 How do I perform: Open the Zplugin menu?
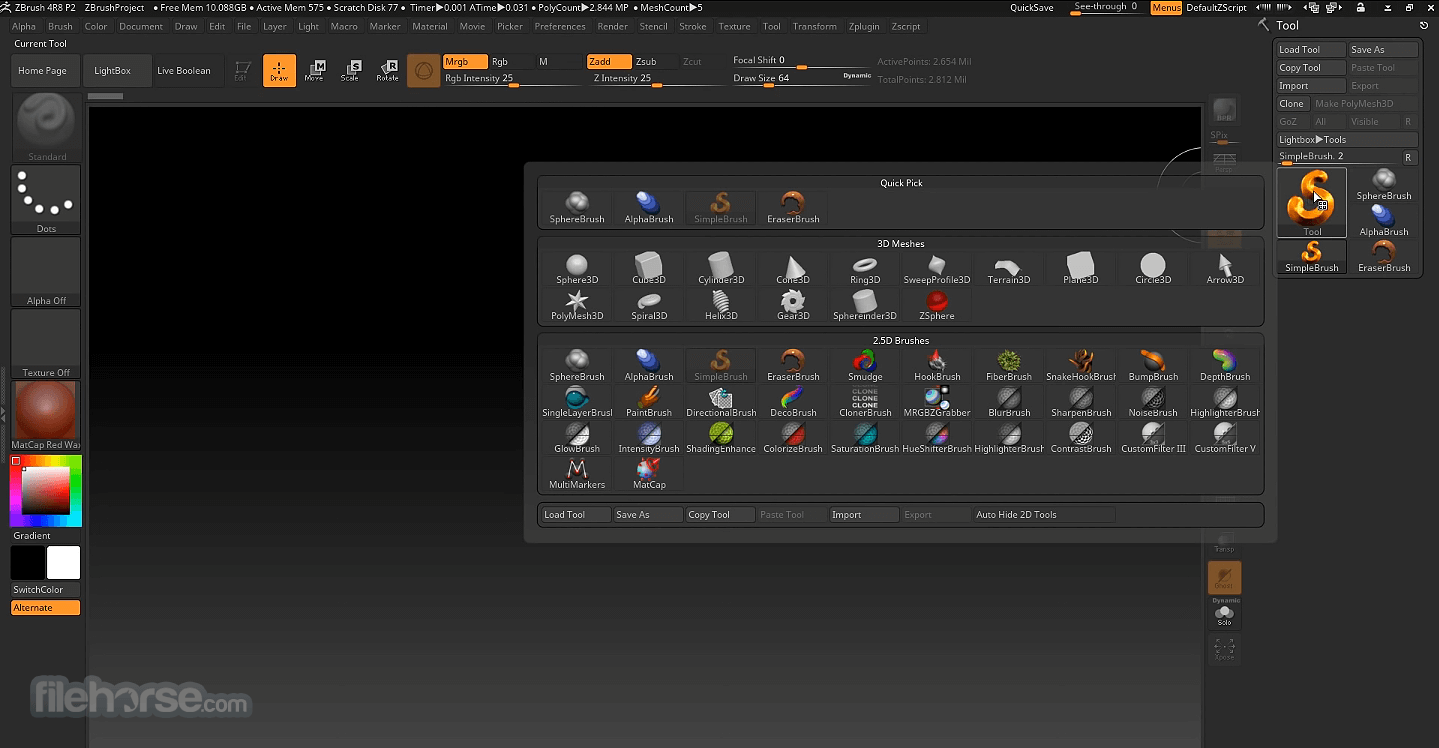[x=864, y=27]
